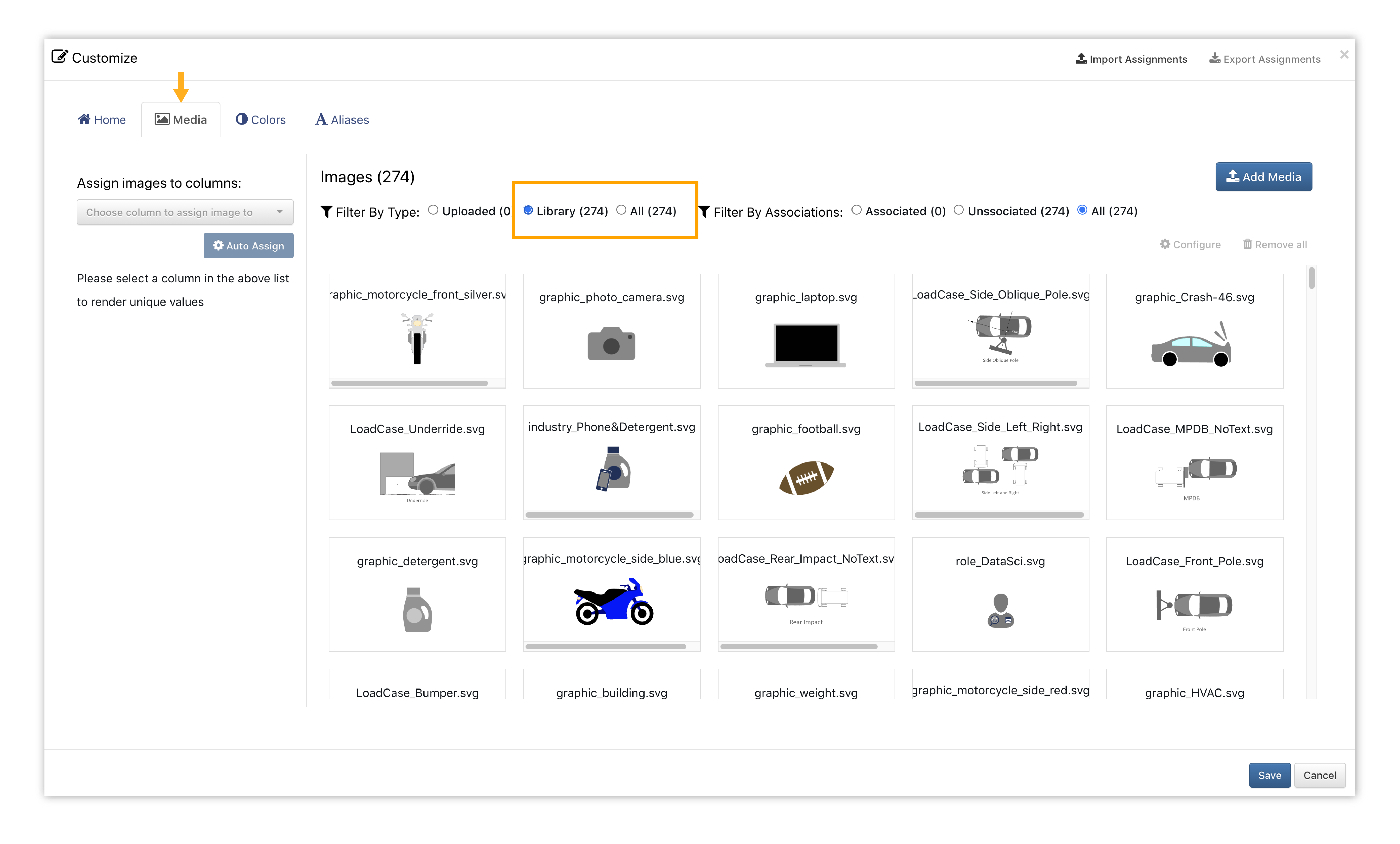Click Import Assignments
Image resolution: width=1400 pixels, height=844 pixels.
[1131, 59]
